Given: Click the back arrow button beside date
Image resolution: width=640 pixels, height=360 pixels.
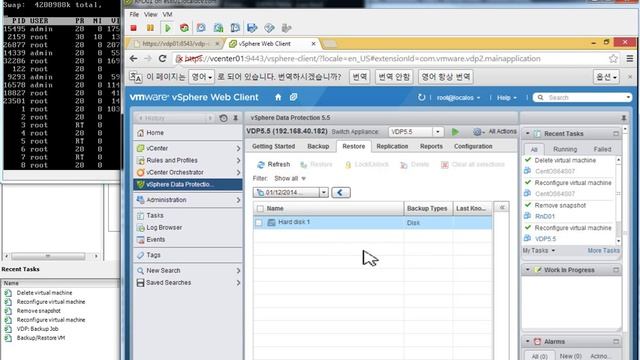Looking at the screenshot, I should tap(341, 192).
